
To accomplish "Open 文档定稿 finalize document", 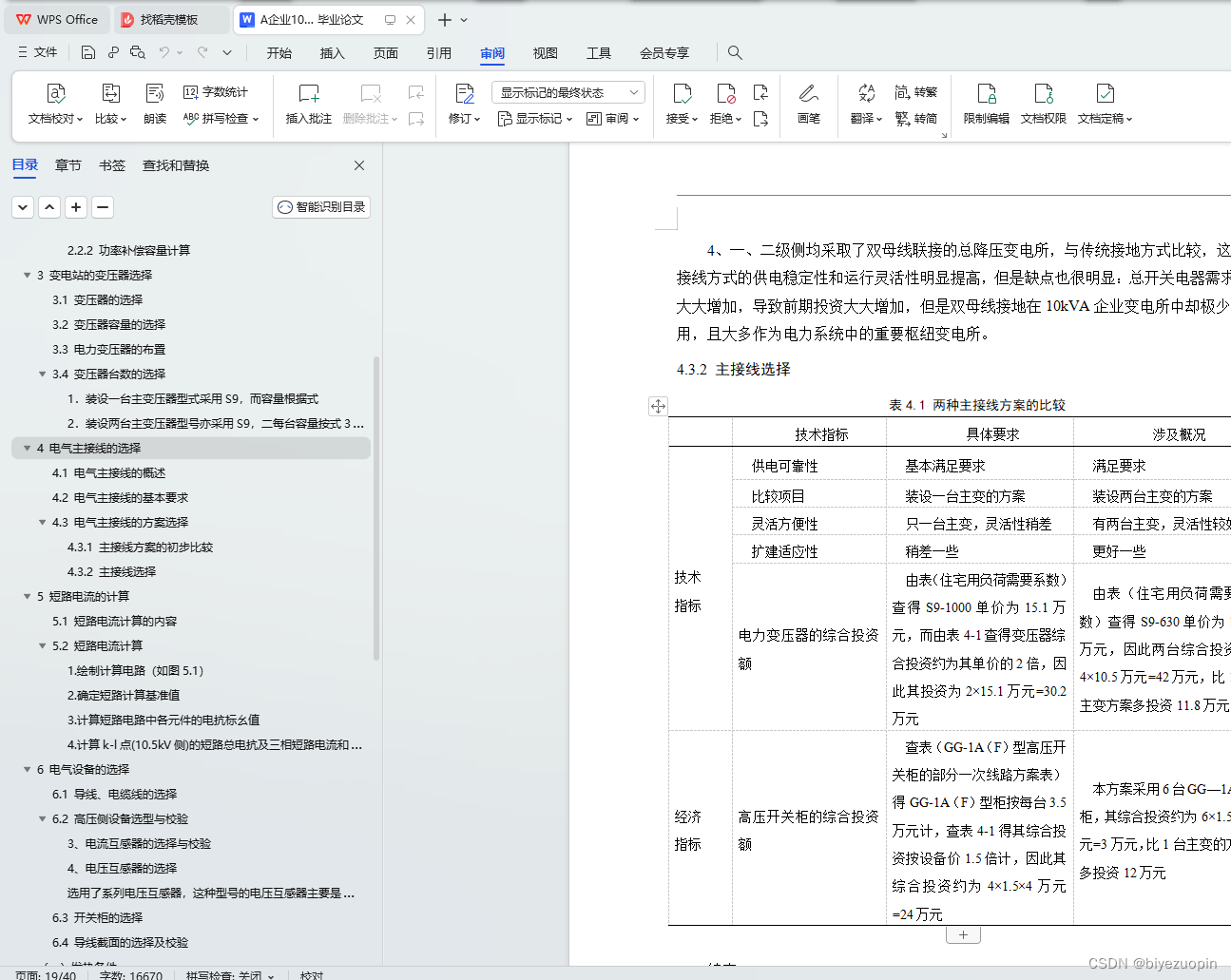I will (1103, 105).
